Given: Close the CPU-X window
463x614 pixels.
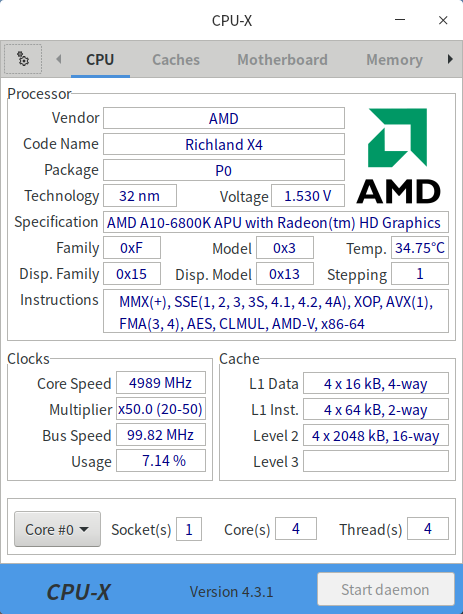Looking at the screenshot, I should 443,20.
